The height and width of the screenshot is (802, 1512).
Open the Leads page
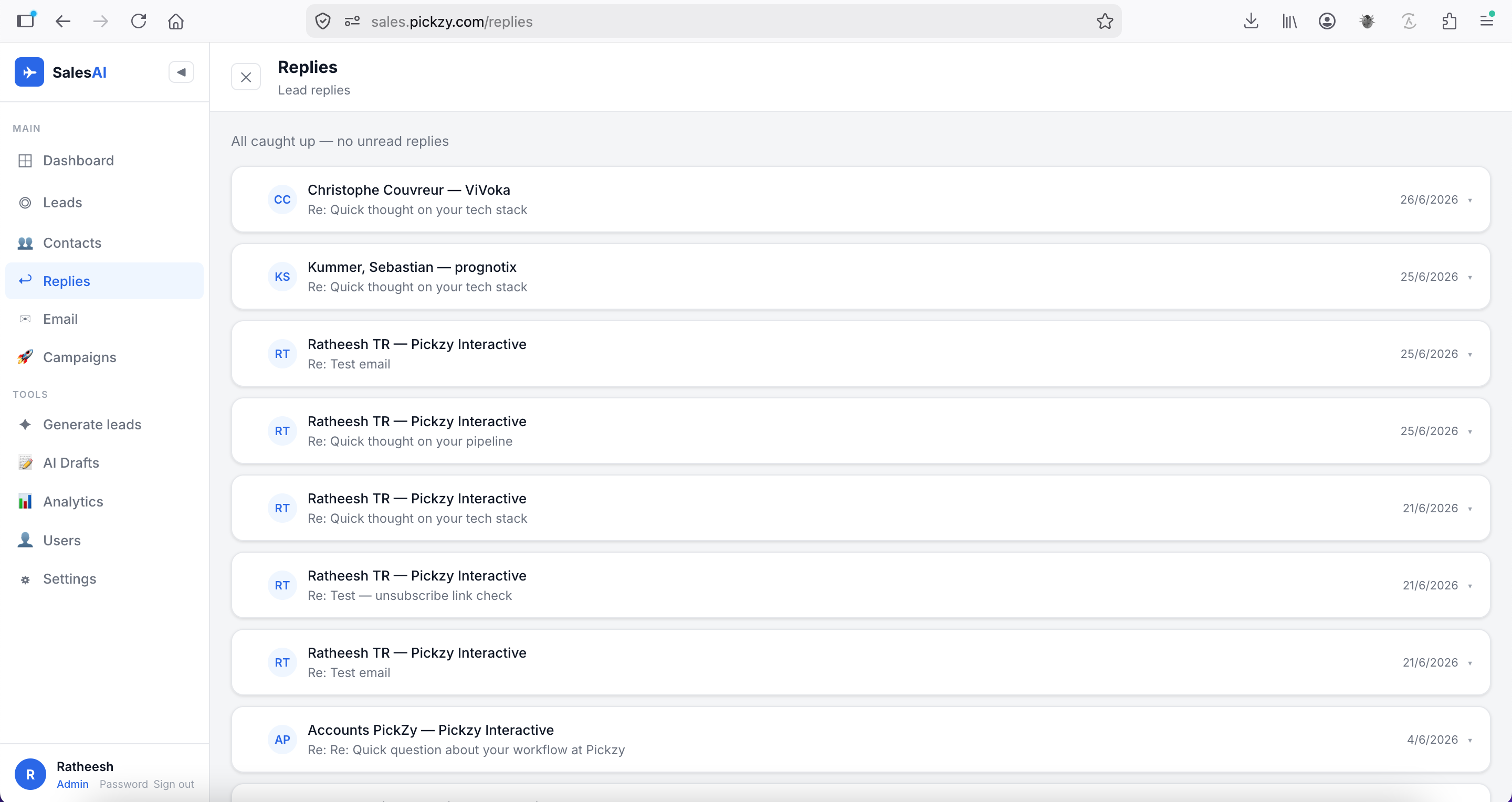click(104, 203)
